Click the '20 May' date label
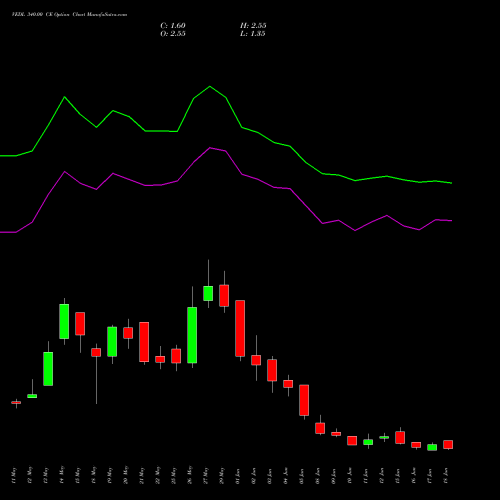Screen dimensions: 500x500 [x=126, y=476]
